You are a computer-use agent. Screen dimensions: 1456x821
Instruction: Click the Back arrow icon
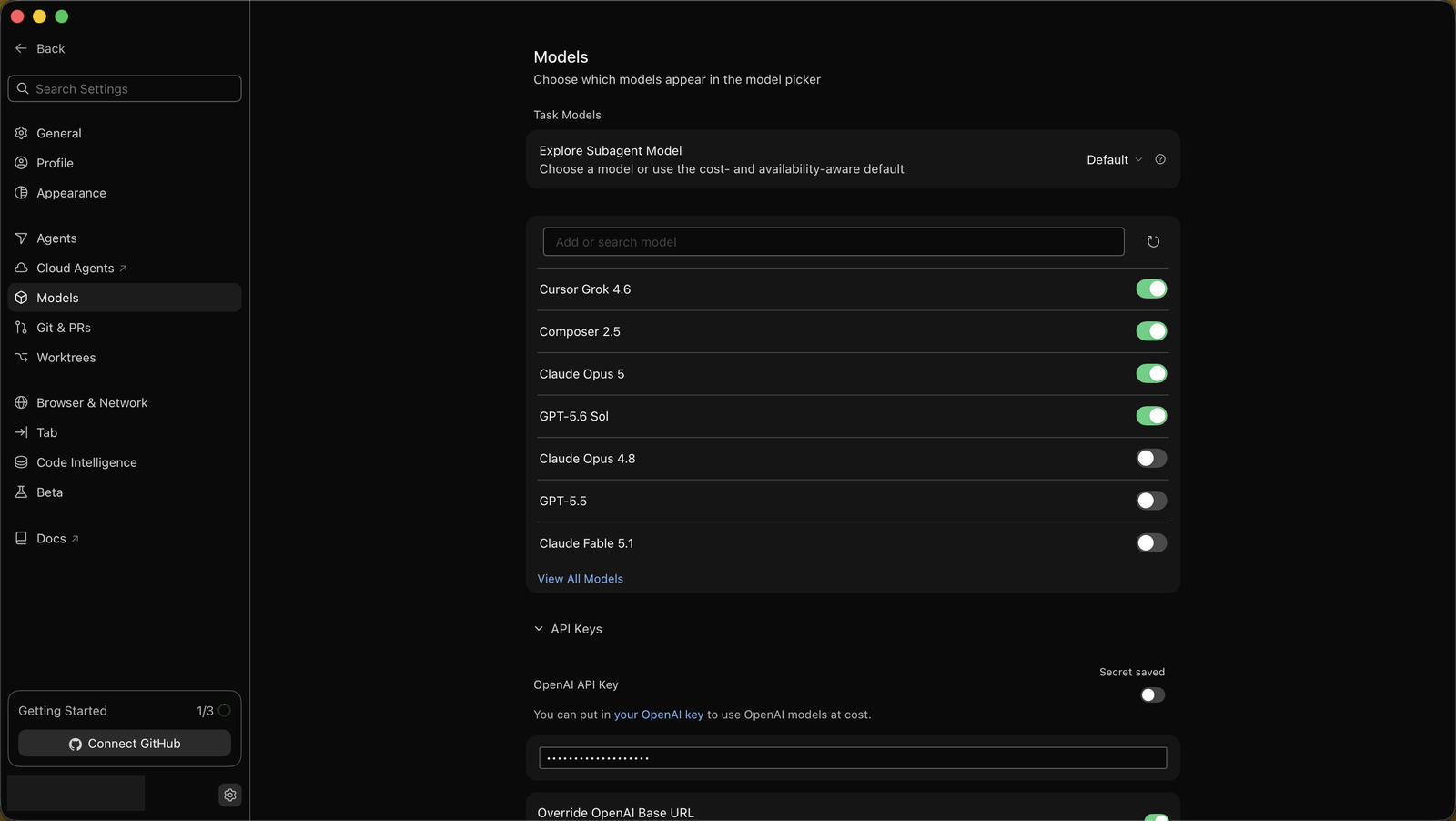point(21,48)
